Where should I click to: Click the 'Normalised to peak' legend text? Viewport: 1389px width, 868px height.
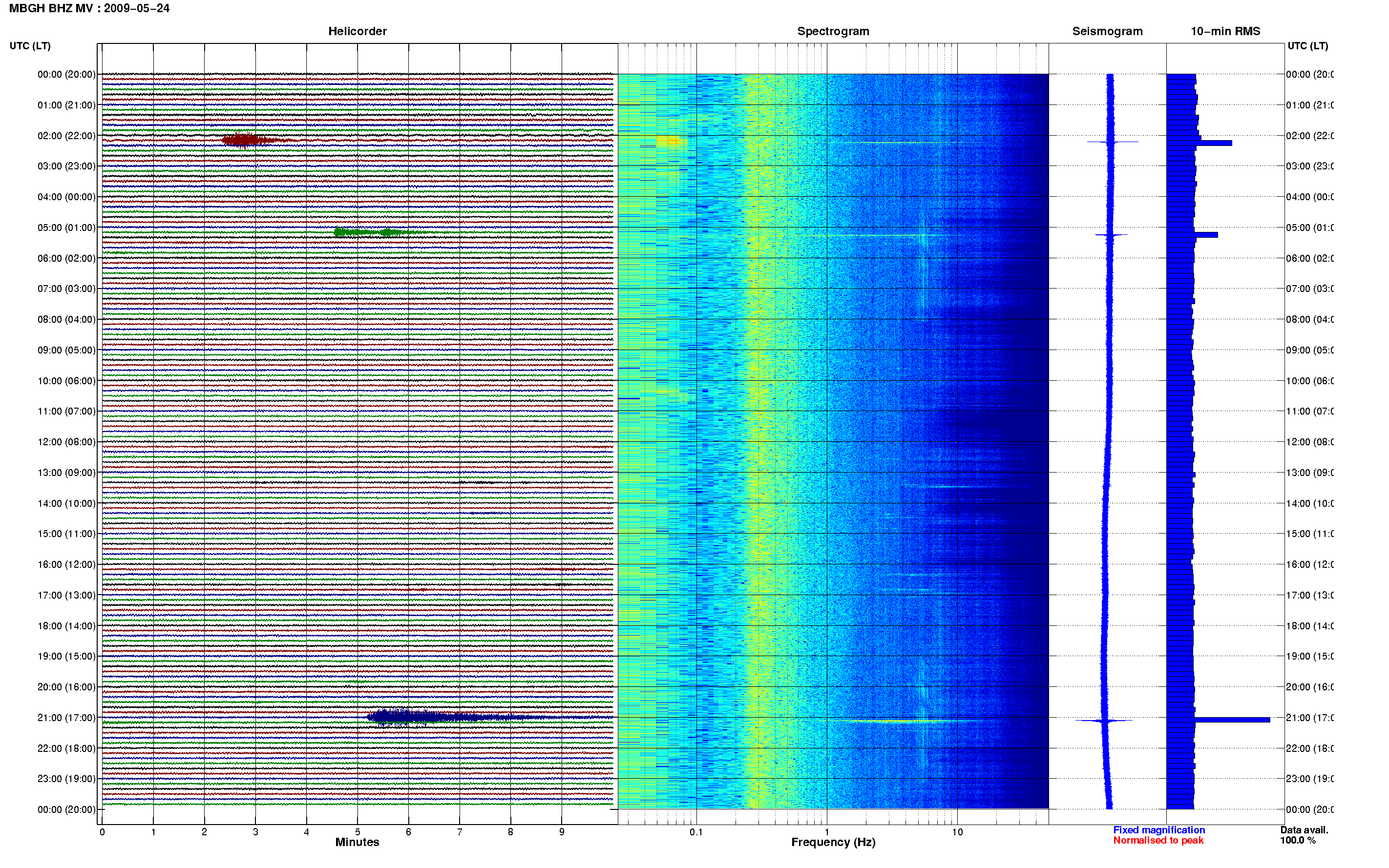pyautogui.click(x=1158, y=841)
